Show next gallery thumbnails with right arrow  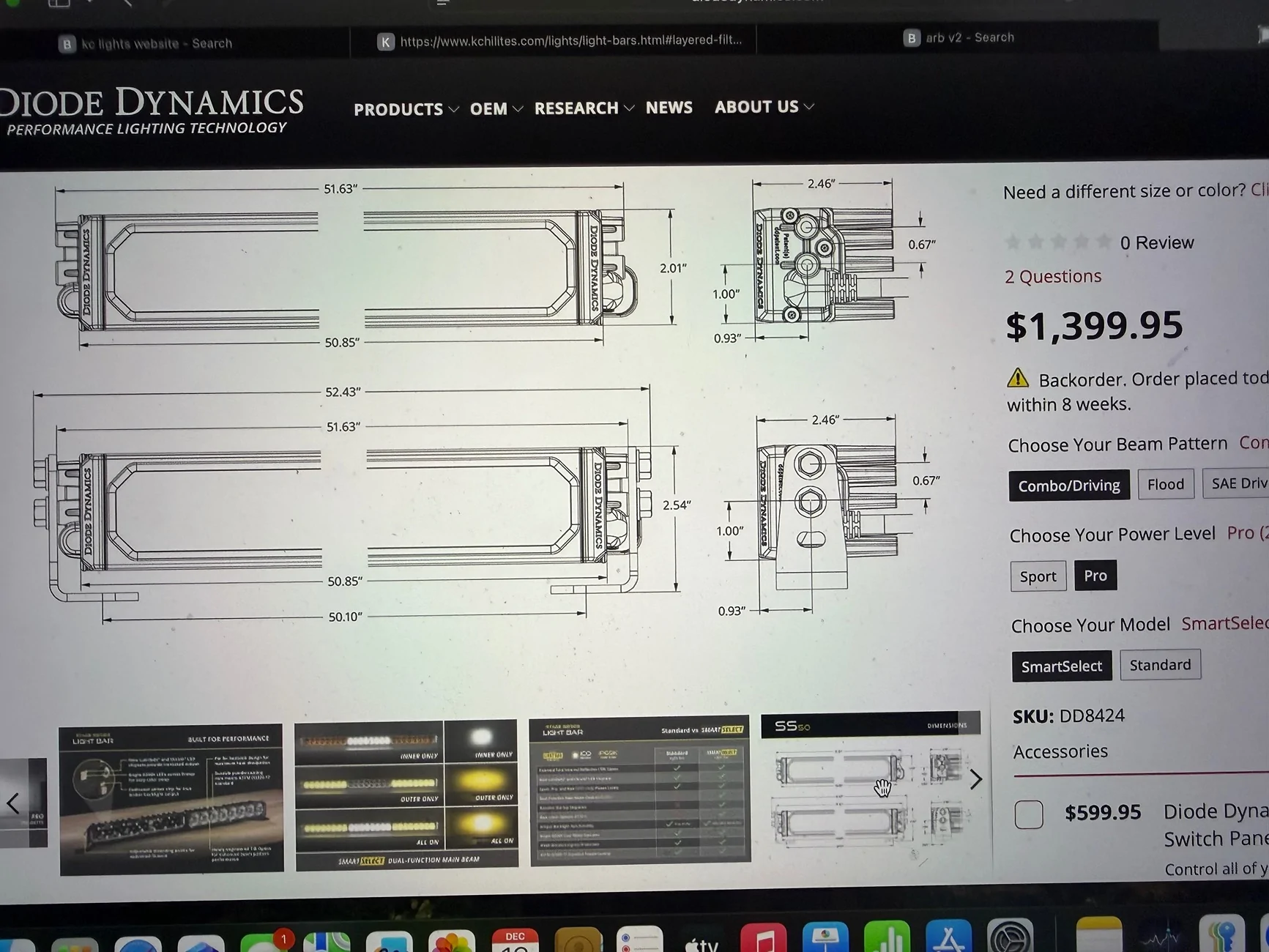[975, 779]
